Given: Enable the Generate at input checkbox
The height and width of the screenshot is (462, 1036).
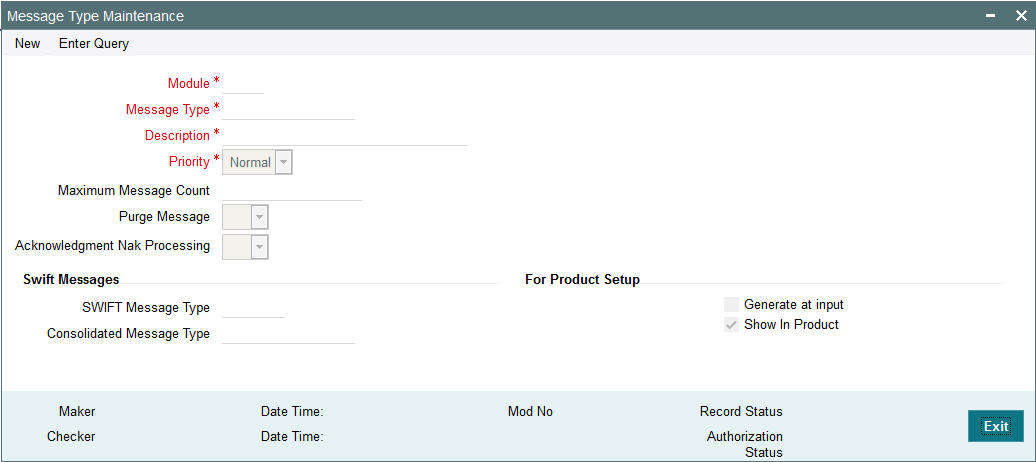Looking at the screenshot, I should tap(731, 305).
